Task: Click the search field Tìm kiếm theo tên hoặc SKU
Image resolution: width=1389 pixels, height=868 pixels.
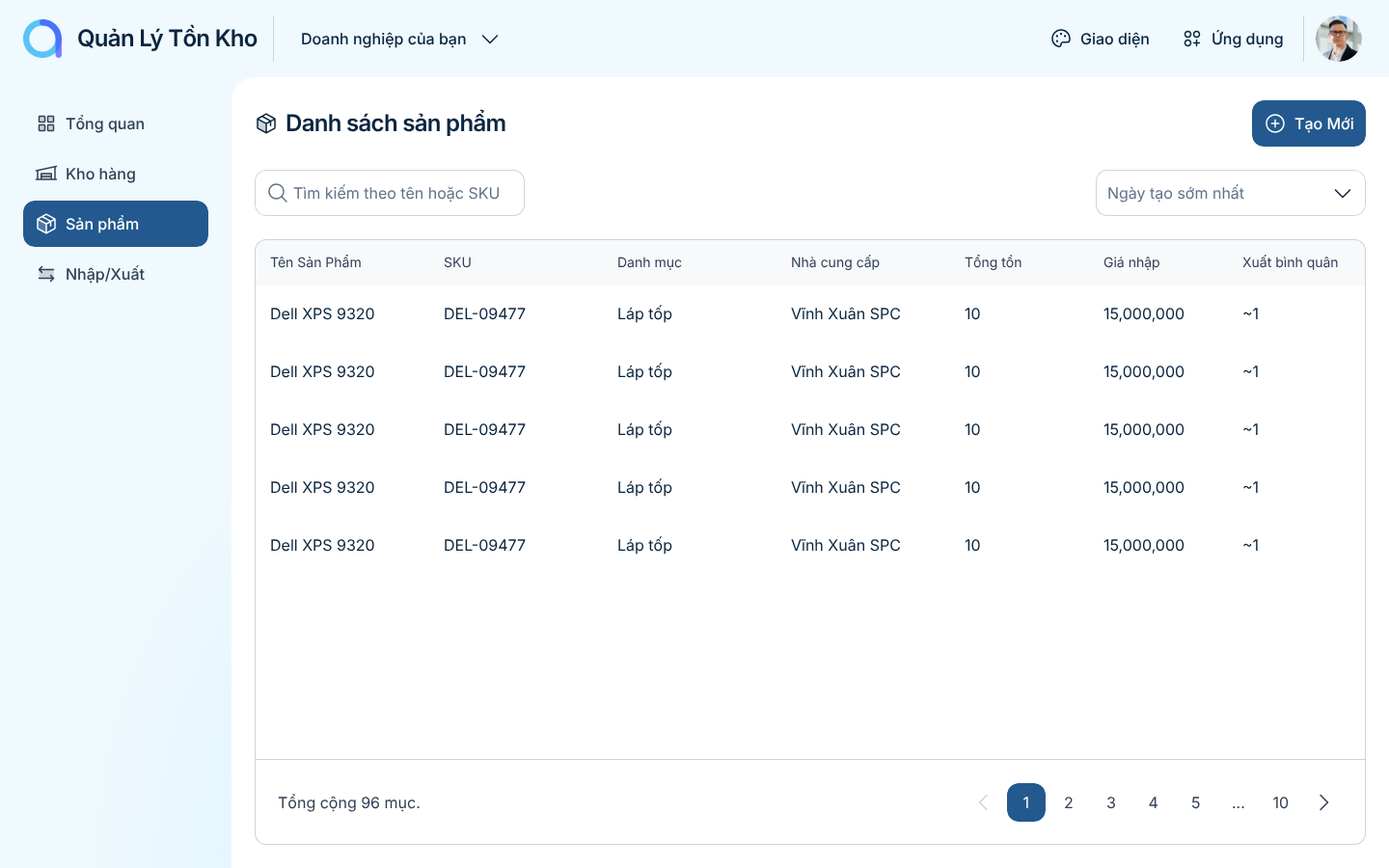Action: (390, 193)
